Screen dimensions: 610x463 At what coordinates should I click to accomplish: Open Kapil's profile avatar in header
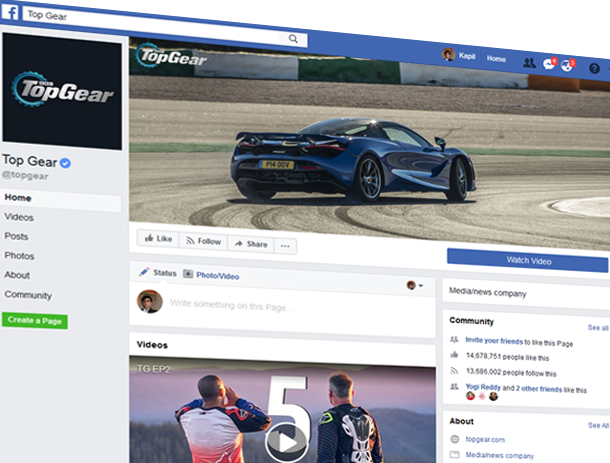[x=449, y=54]
